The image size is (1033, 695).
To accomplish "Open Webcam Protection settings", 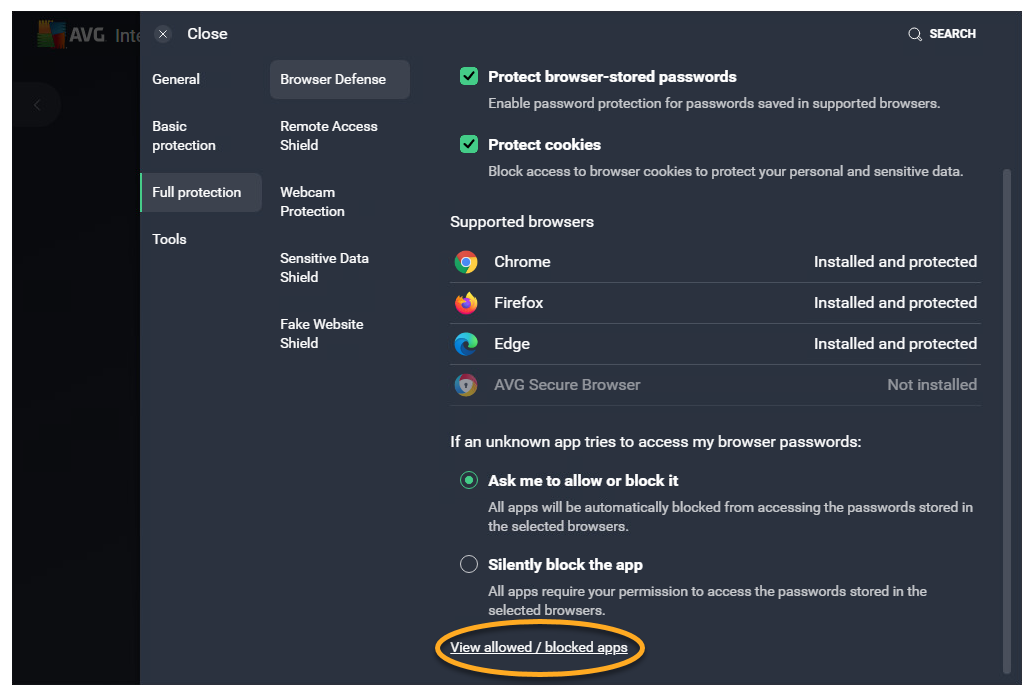I will [x=312, y=202].
